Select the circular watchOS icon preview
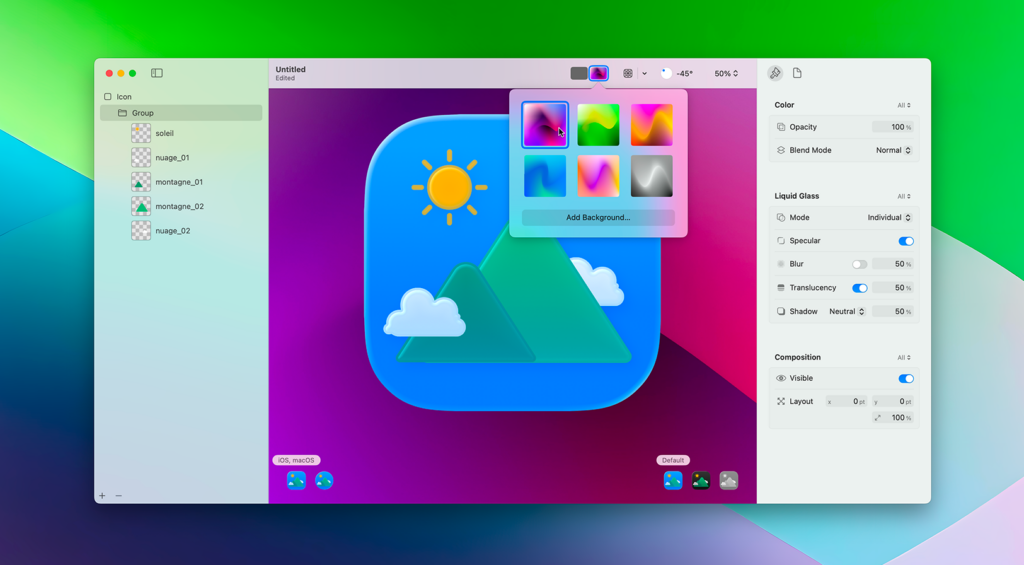Image resolution: width=1024 pixels, height=565 pixels. 324,481
